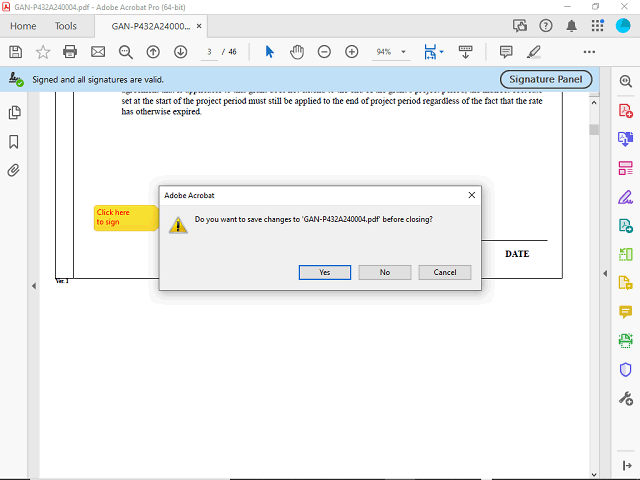Click the Save file icon

tap(16, 52)
